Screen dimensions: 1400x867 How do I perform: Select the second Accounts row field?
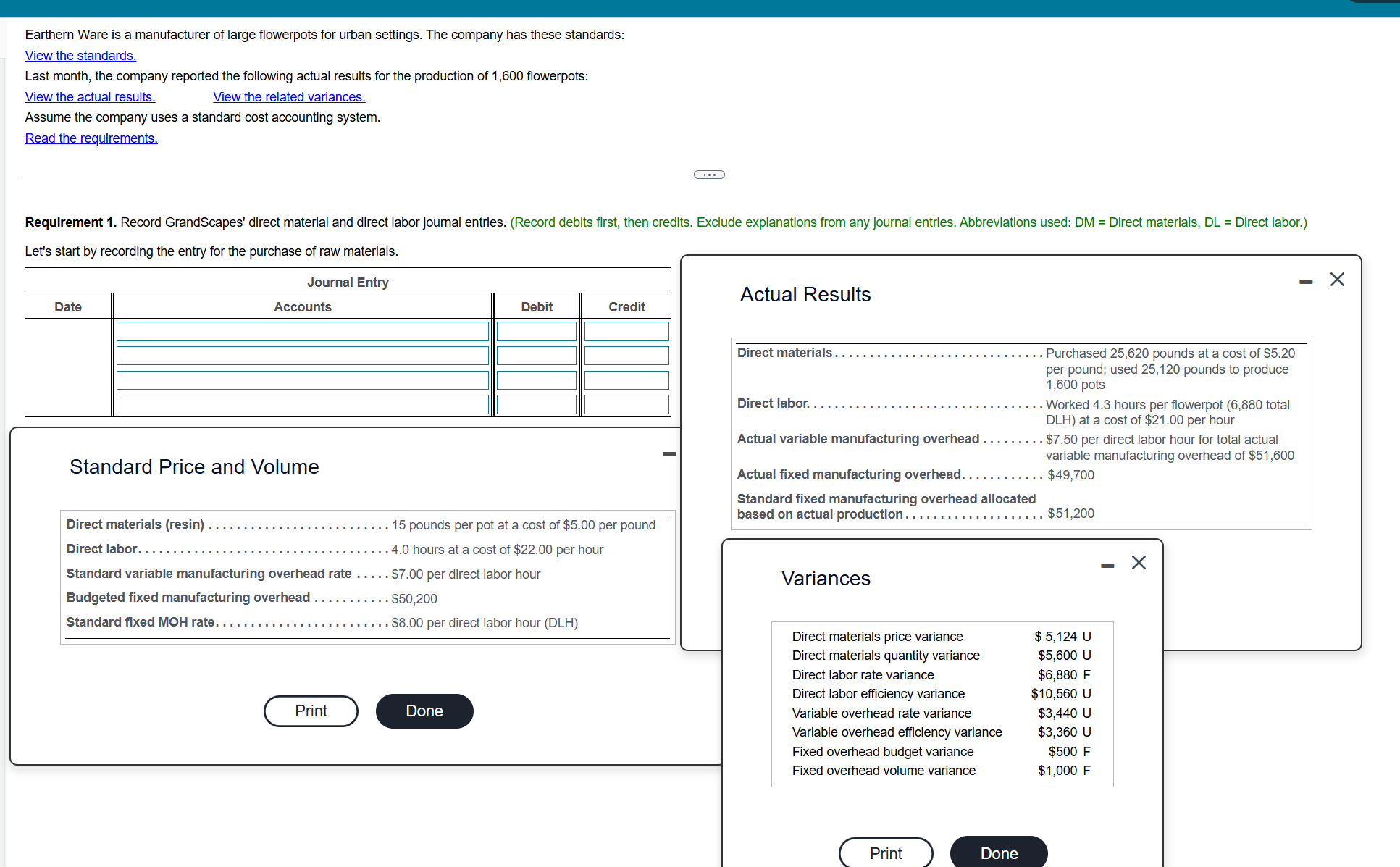point(302,356)
